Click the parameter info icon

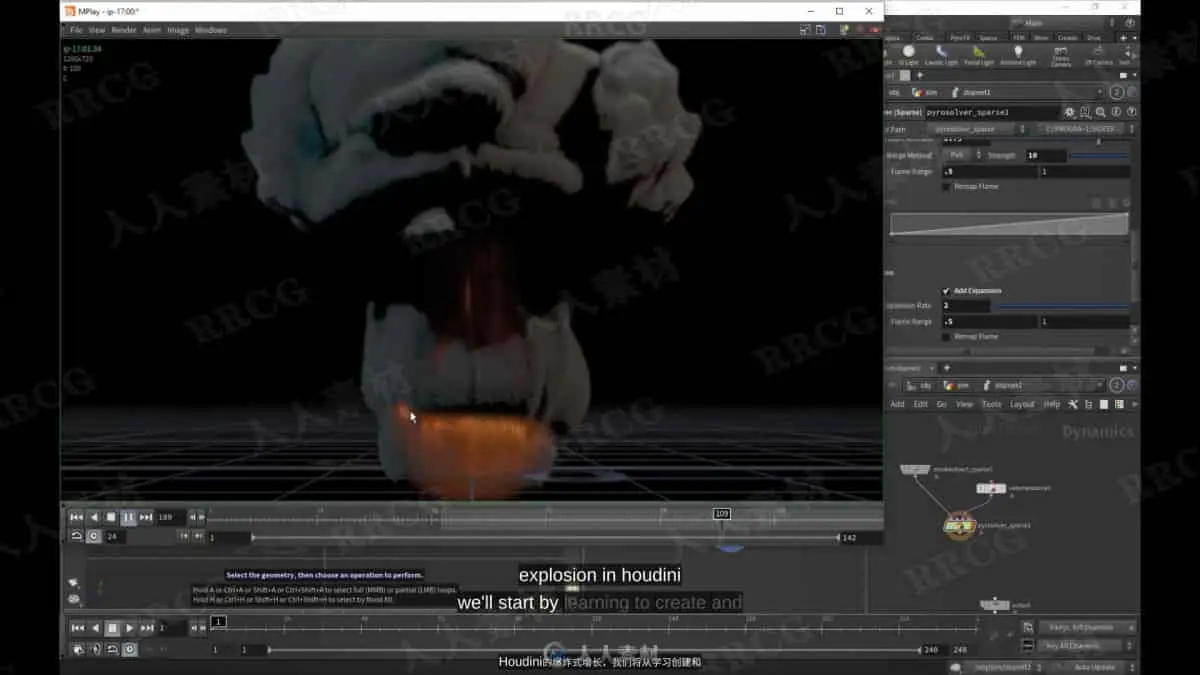(1114, 112)
